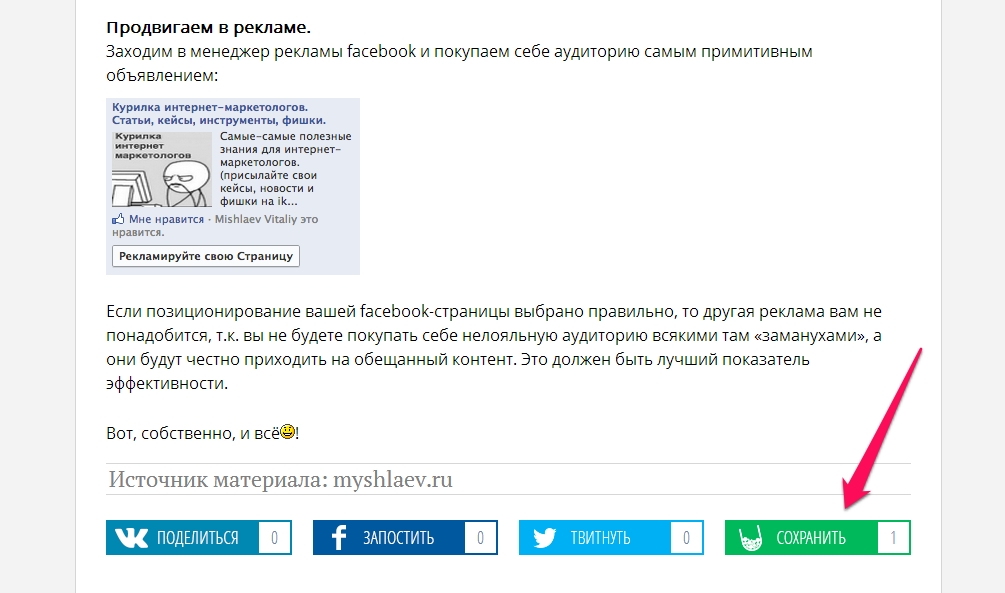Click 'Рекламируйте свою Страницу' button

click(x=205, y=256)
